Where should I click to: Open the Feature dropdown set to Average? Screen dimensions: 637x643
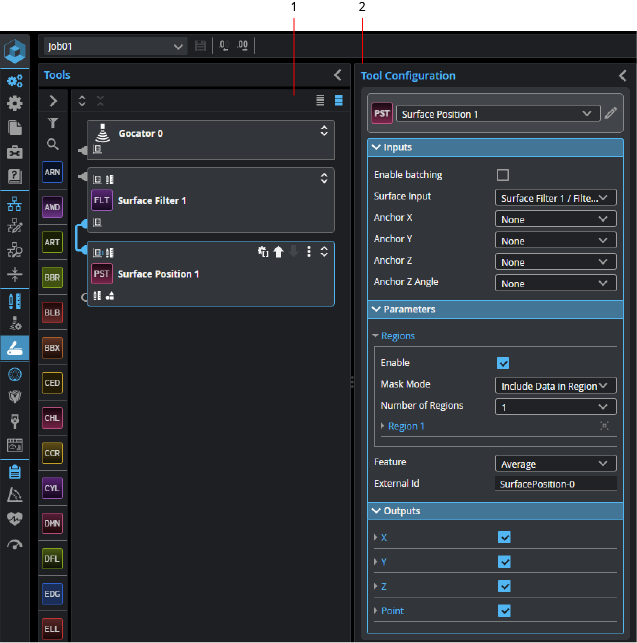[x=555, y=464]
